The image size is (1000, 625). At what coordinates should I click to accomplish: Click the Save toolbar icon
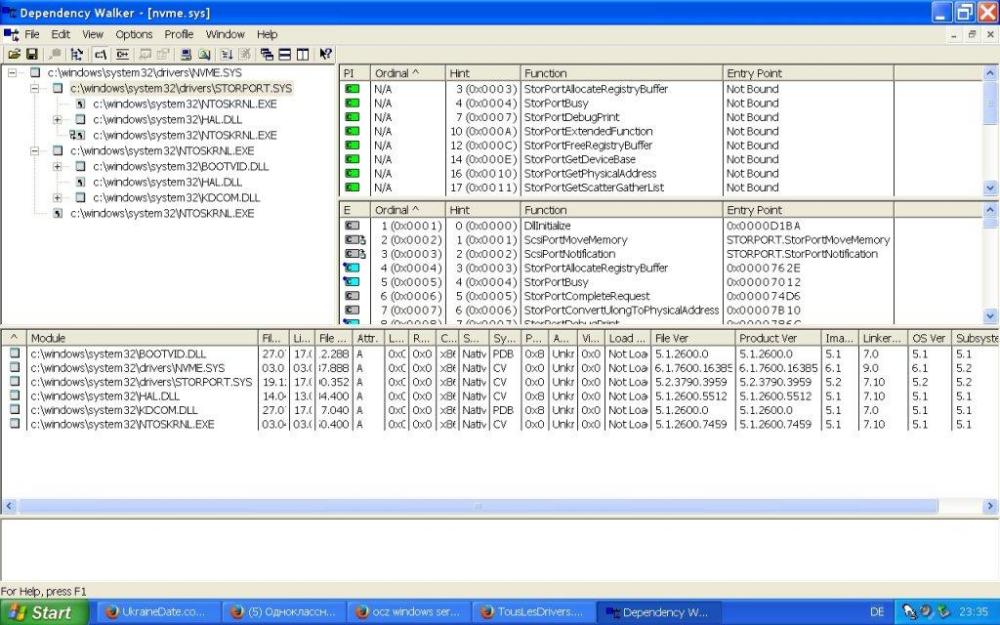(x=32, y=54)
